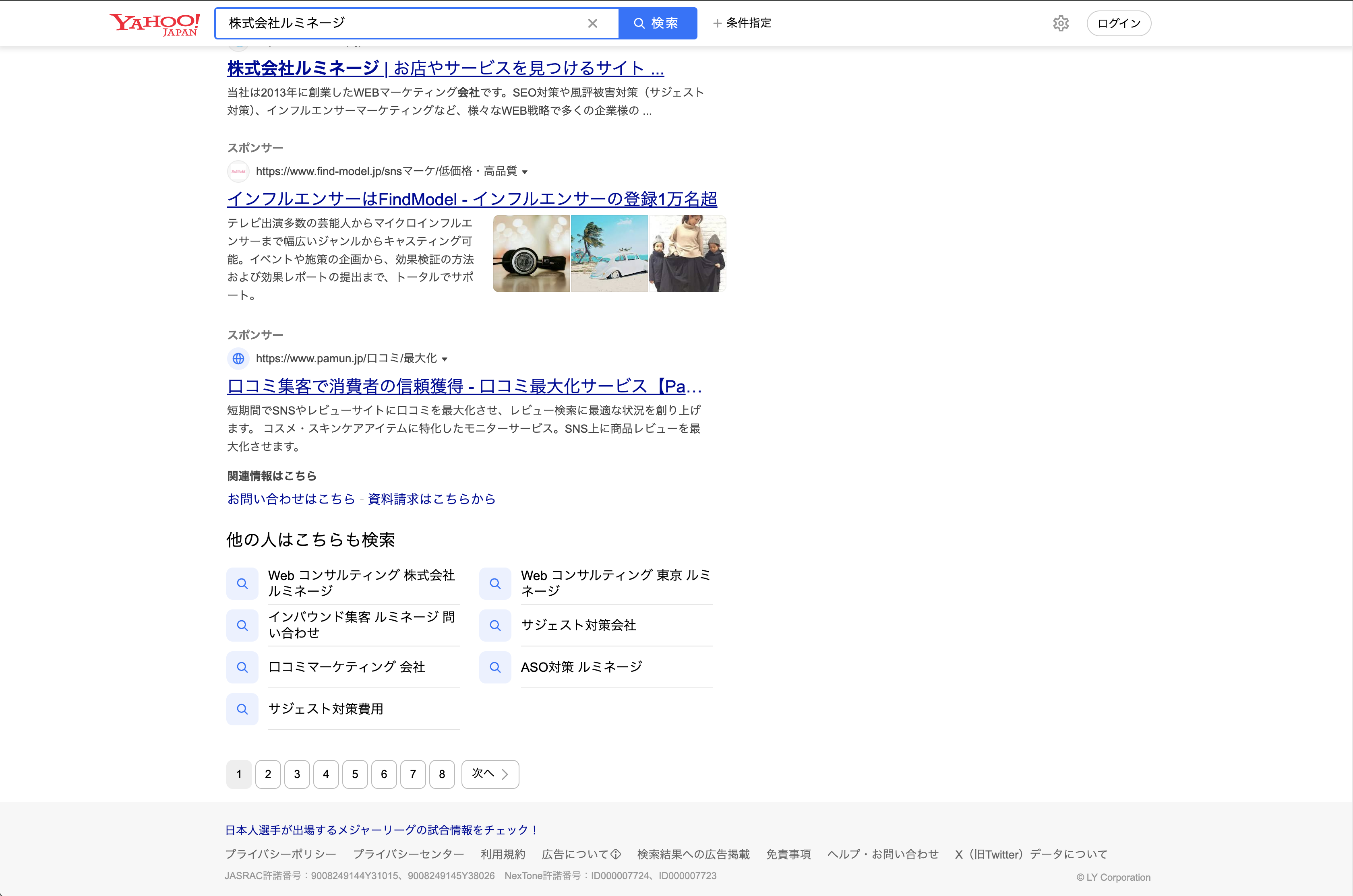
Task: Open the 利用規約 footer link
Action: (x=503, y=854)
